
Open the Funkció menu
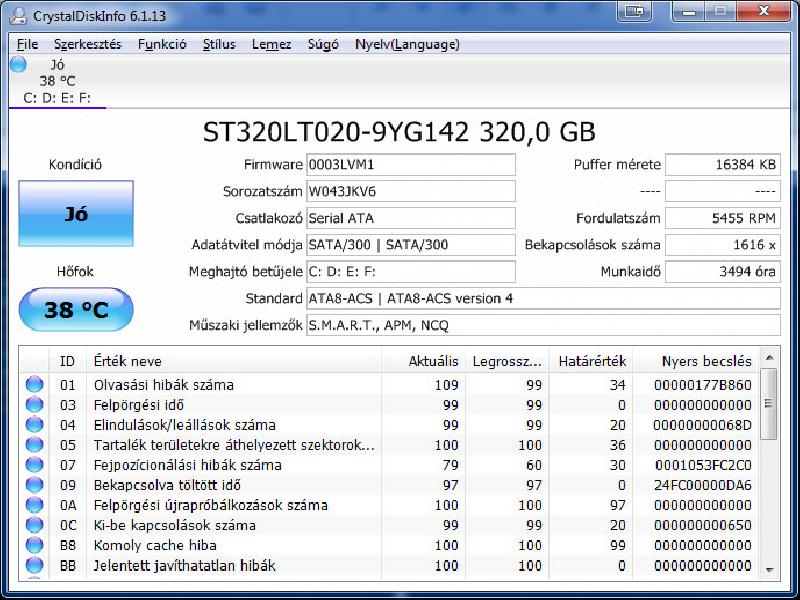(162, 44)
